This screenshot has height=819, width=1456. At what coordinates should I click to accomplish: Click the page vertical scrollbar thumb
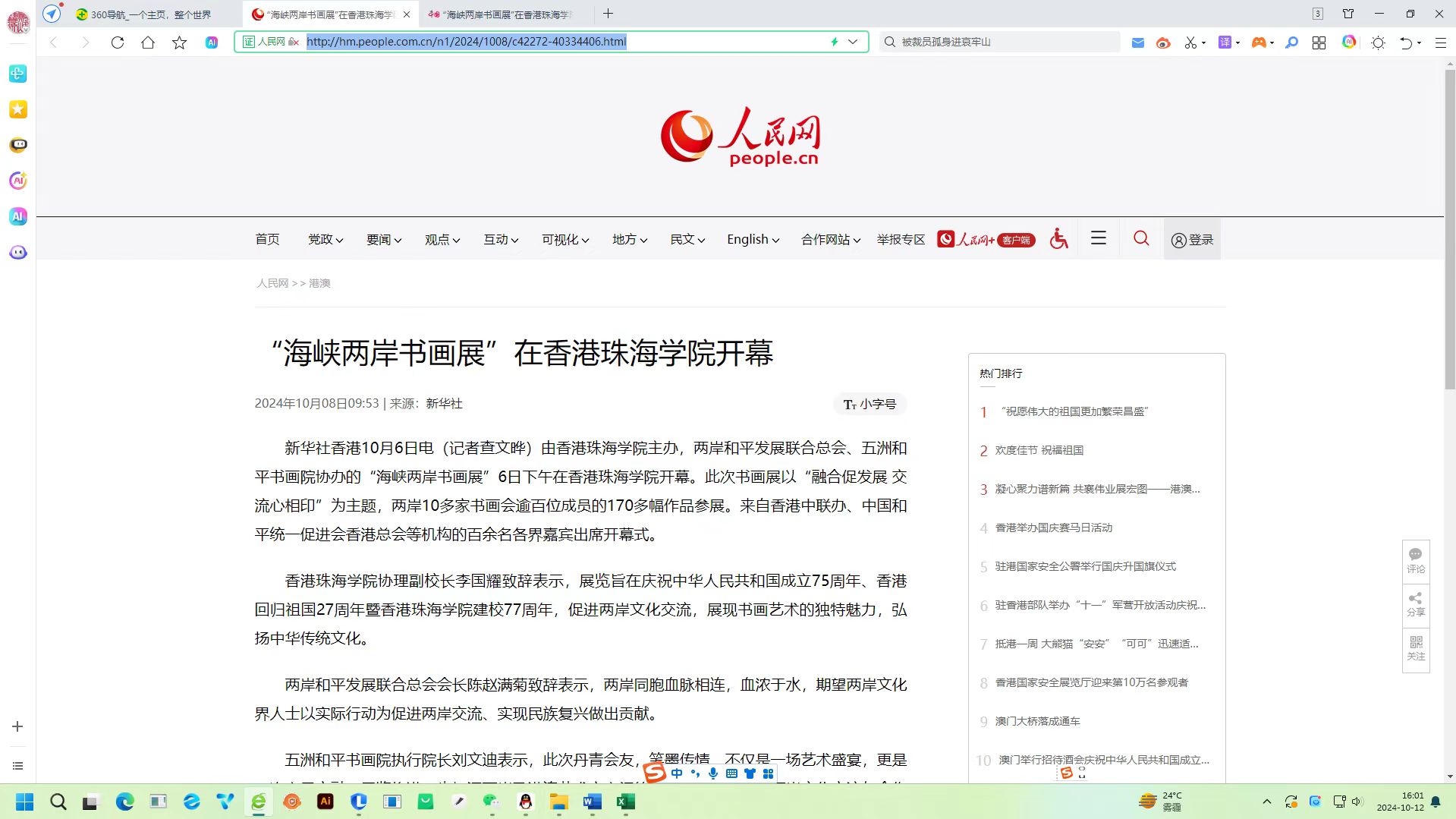[1450, 228]
